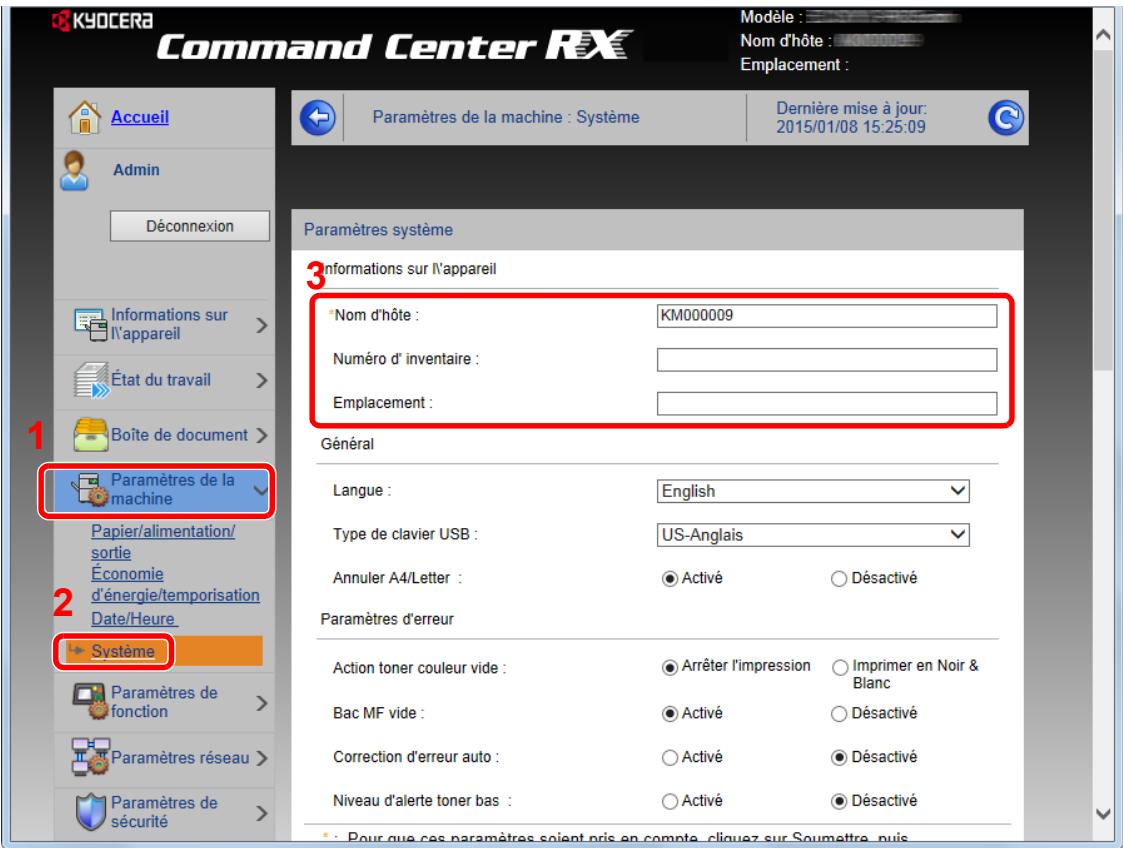This screenshot has width=1123, height=848.
Task: Select Désactivé for Correction d'erreur auto
Action: [x=839, y=758]
